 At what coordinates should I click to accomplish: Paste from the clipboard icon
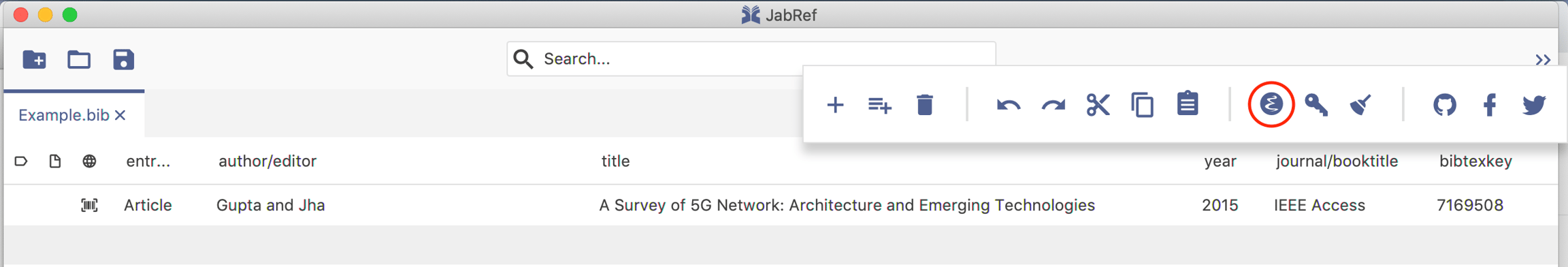click(x=1188, y=104)
